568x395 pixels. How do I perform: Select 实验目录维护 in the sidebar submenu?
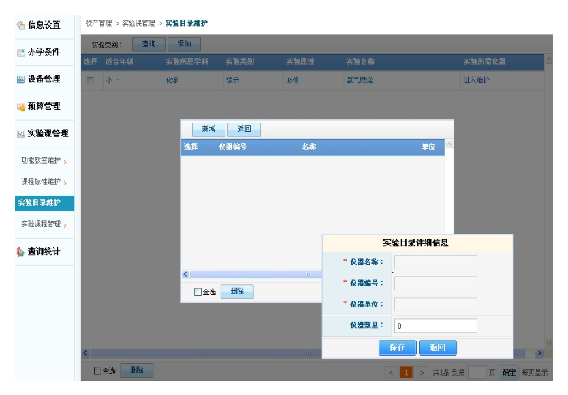point(45,203)
